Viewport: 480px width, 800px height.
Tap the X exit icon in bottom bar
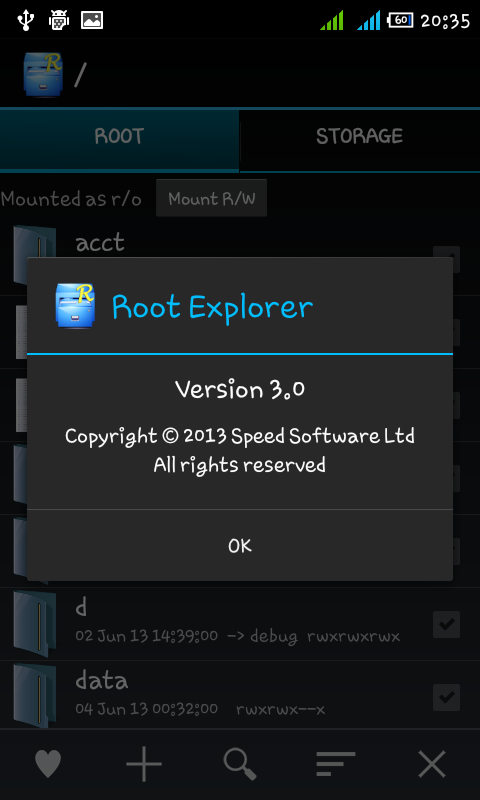pos(432,764)
